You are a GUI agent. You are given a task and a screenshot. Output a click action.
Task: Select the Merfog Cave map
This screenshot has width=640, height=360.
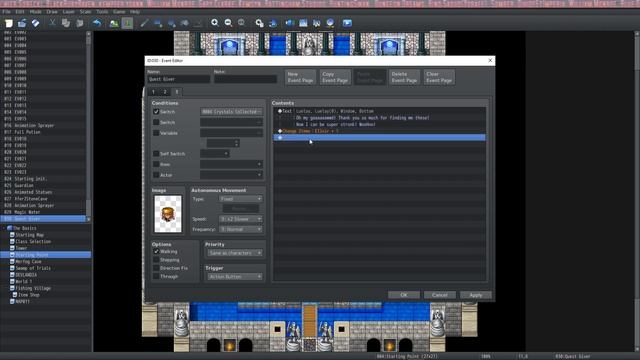tap(28, 261)
